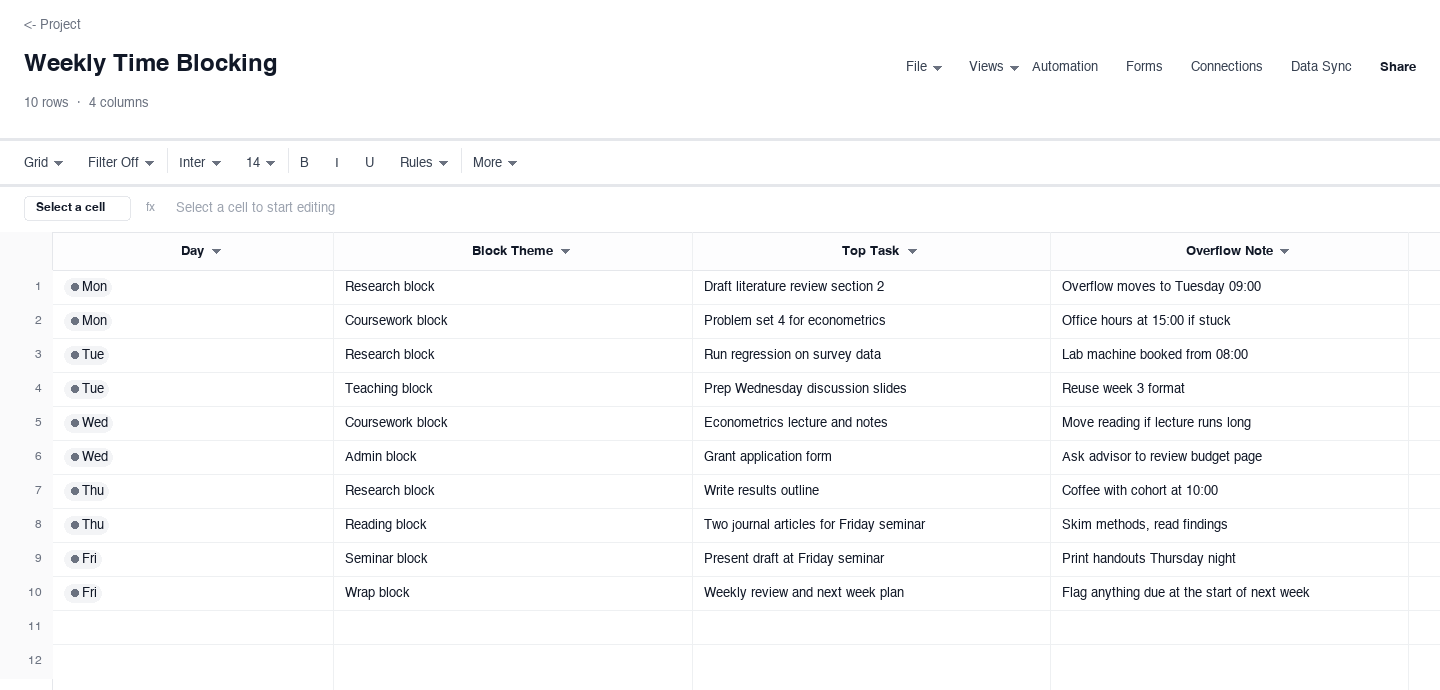This screenshot has width=1440, height=690.
Task: Open the font size 14 dropdown
Action: [260, 162]
